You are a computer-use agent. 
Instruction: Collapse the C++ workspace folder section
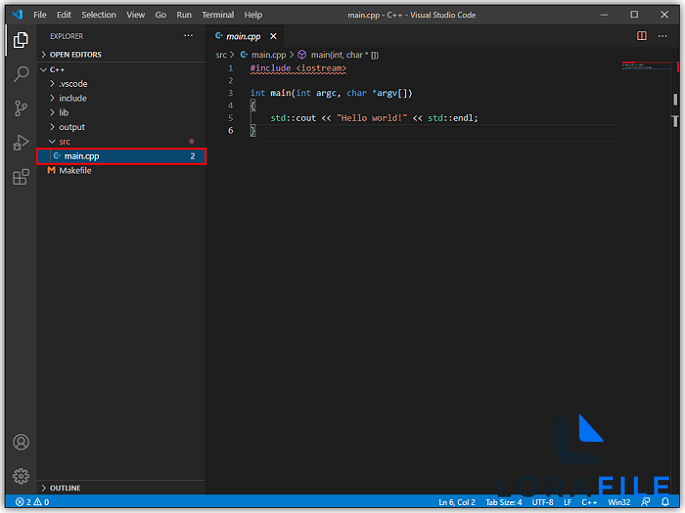point(121,69)
